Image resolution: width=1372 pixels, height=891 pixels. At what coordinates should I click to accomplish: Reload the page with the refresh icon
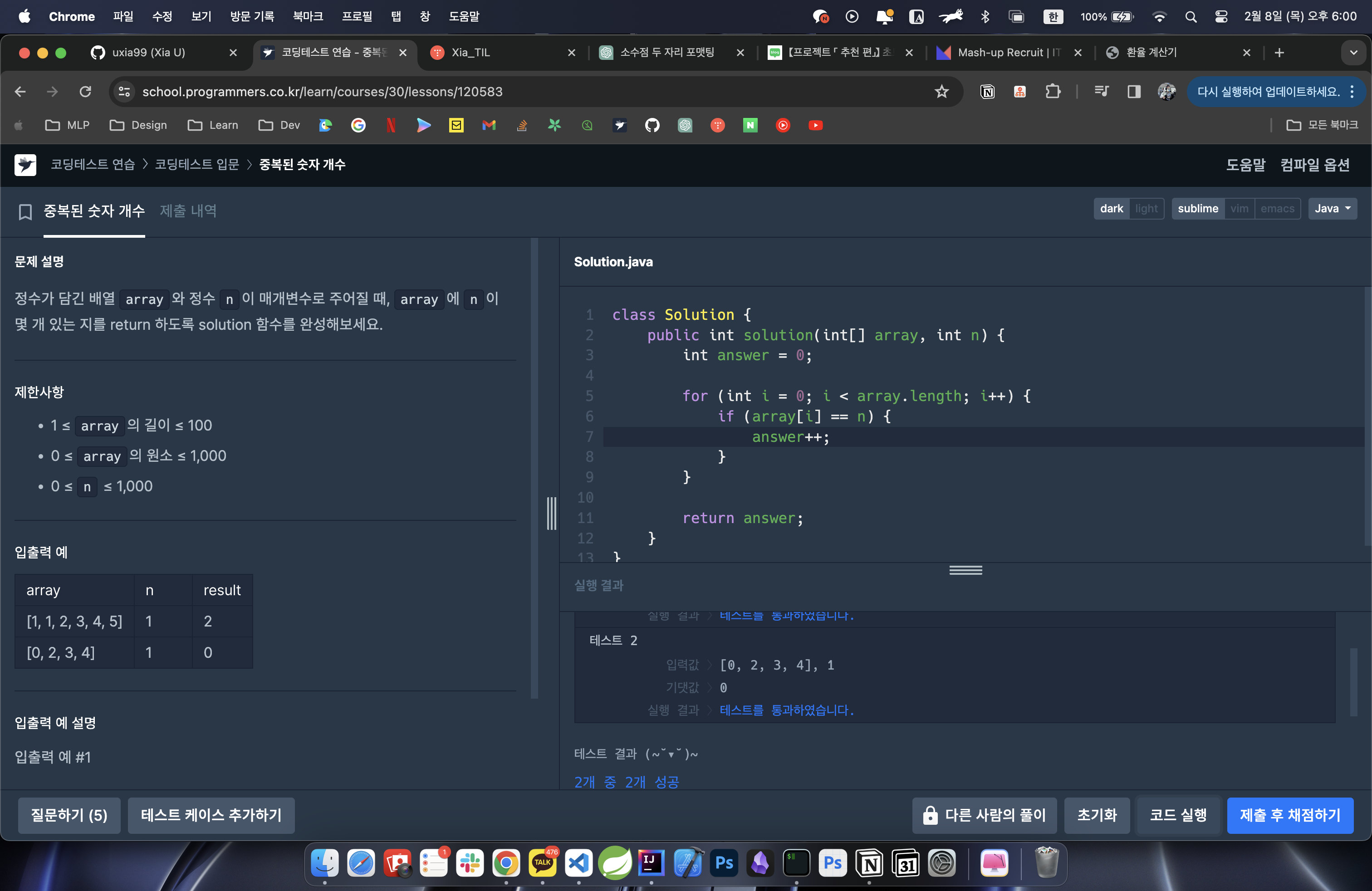click(x=85, y=92)
